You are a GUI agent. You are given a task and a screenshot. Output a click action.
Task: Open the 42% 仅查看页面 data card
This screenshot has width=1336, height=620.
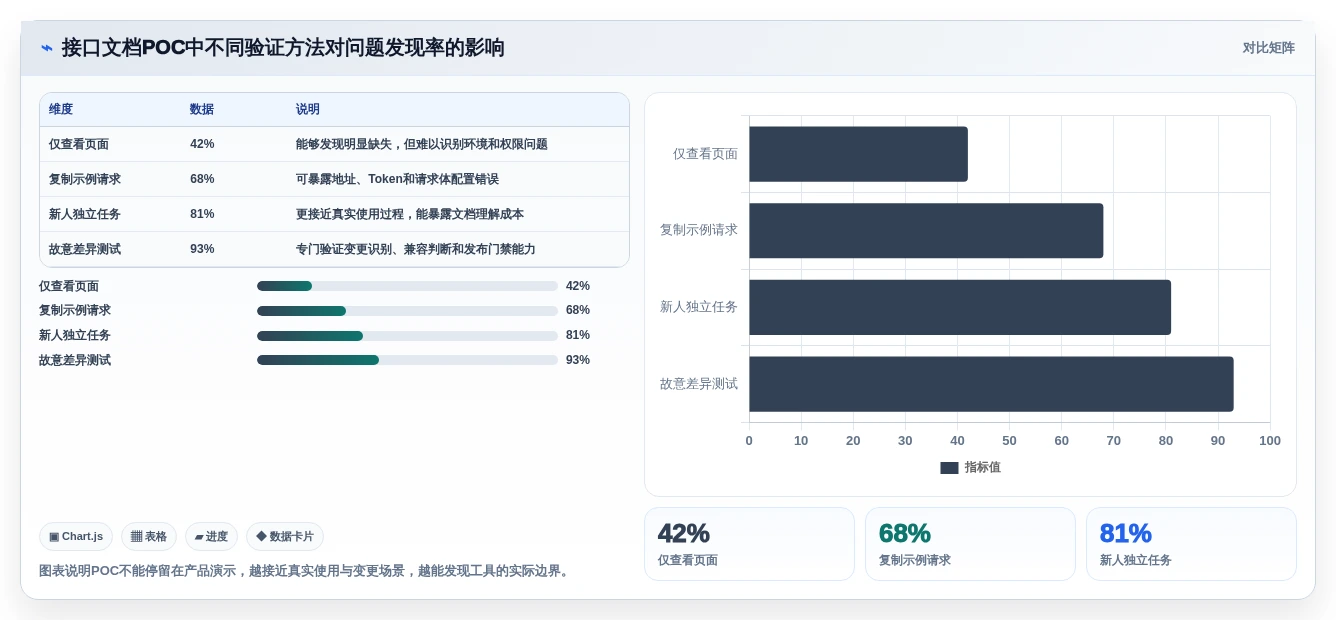point(749,544)
